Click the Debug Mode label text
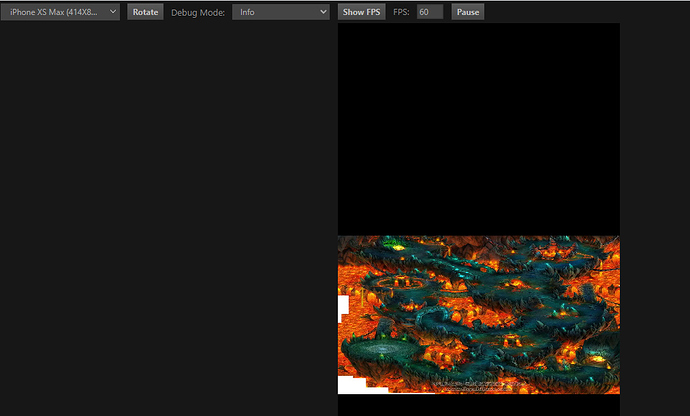The height and width of the screenshot is (416, 690). click(x=198, y=13)
